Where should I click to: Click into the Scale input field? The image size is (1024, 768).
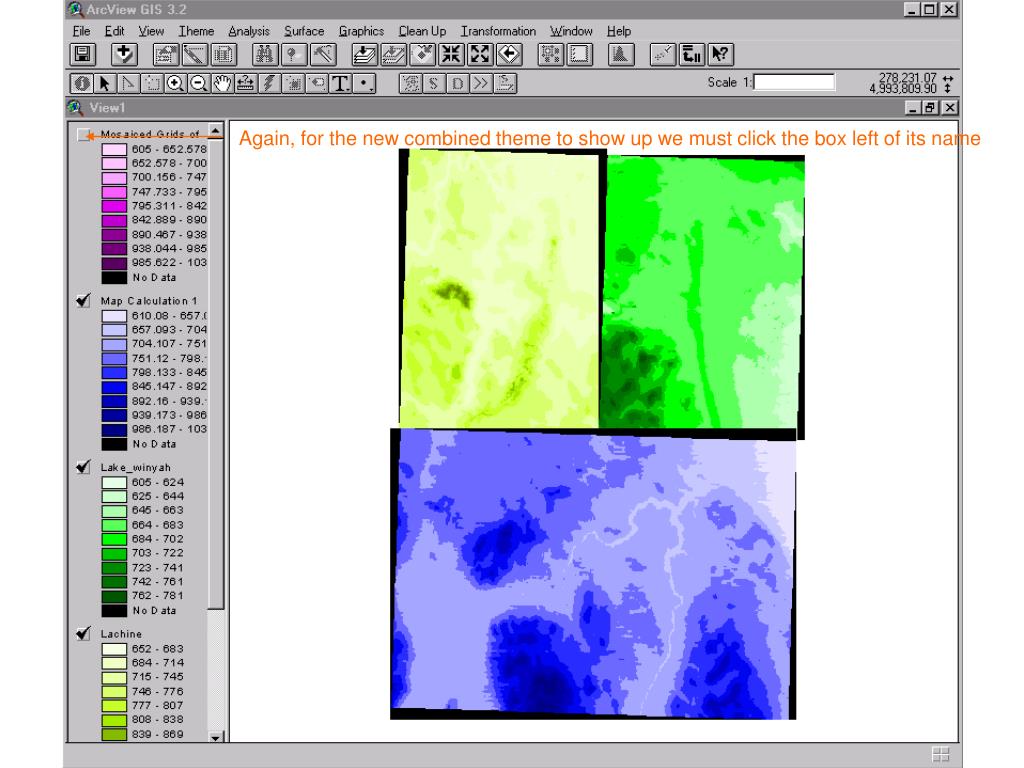[794, 82]
